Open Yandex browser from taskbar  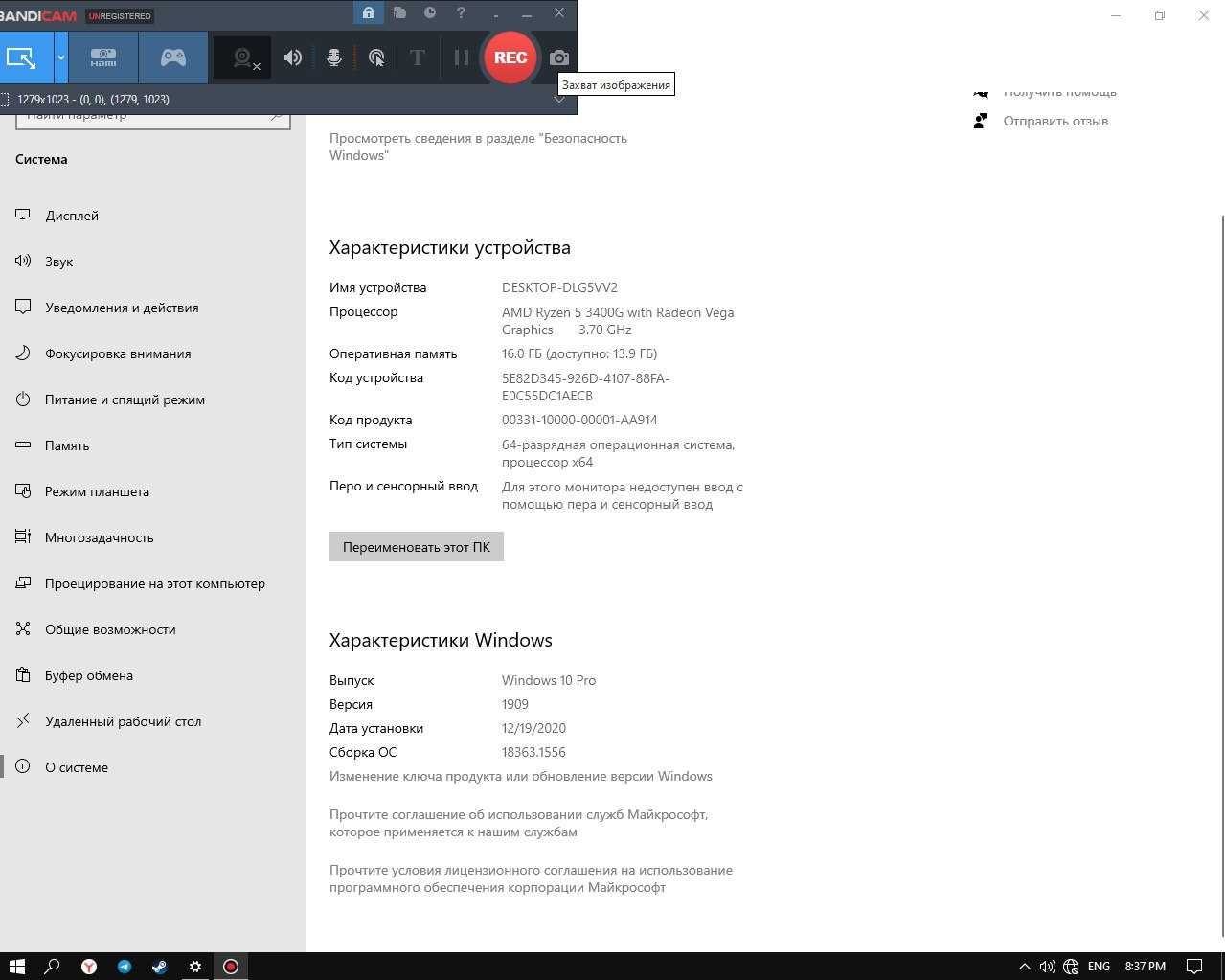(x=88, y=966)
